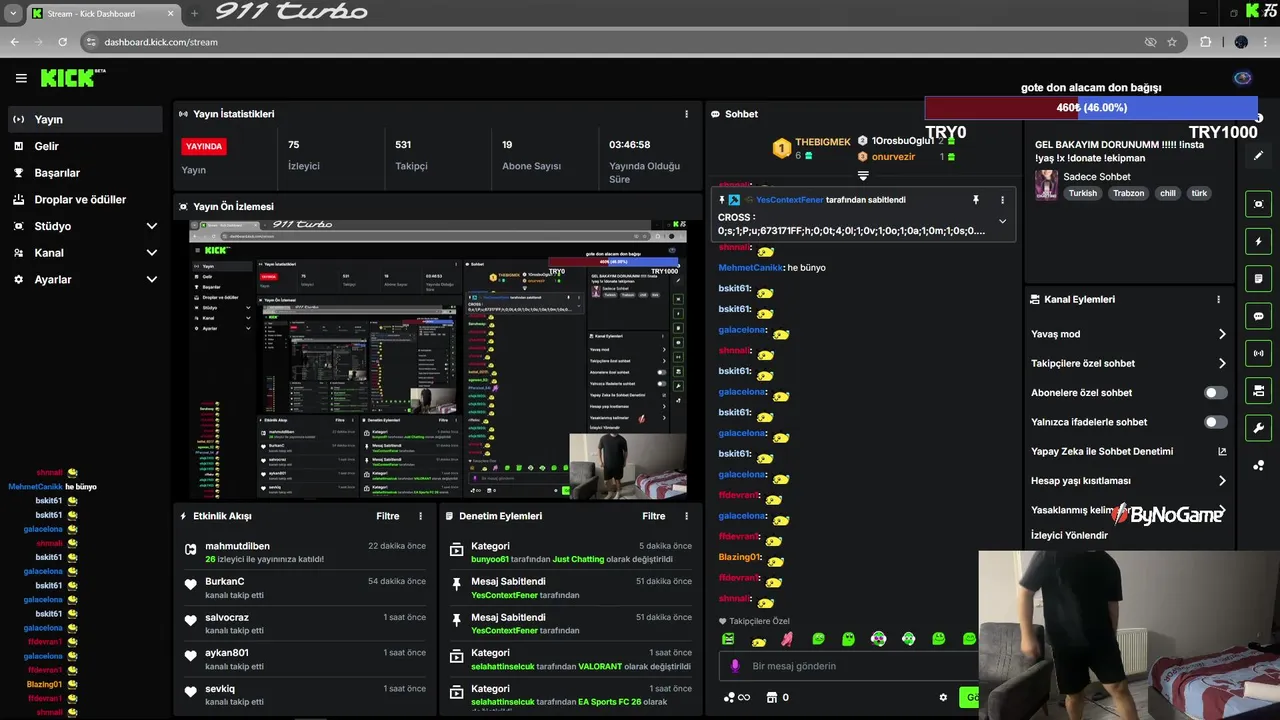Open the hamburger navigation menu
Viewport: 1280px width, 720px height.
[x=21, y=78]
